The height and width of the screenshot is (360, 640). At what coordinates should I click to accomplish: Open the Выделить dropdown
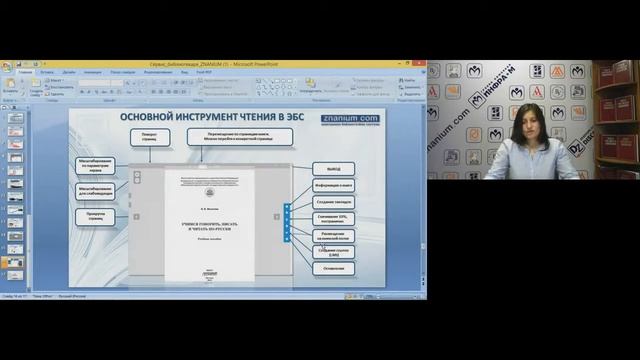pyautogui.click(x=410, y=94)
